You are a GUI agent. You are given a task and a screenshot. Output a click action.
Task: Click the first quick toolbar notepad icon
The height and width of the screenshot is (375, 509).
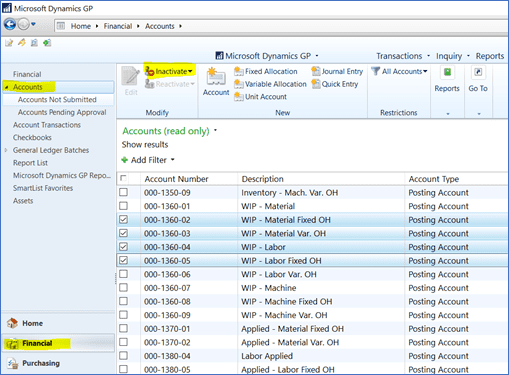(9, 43)
